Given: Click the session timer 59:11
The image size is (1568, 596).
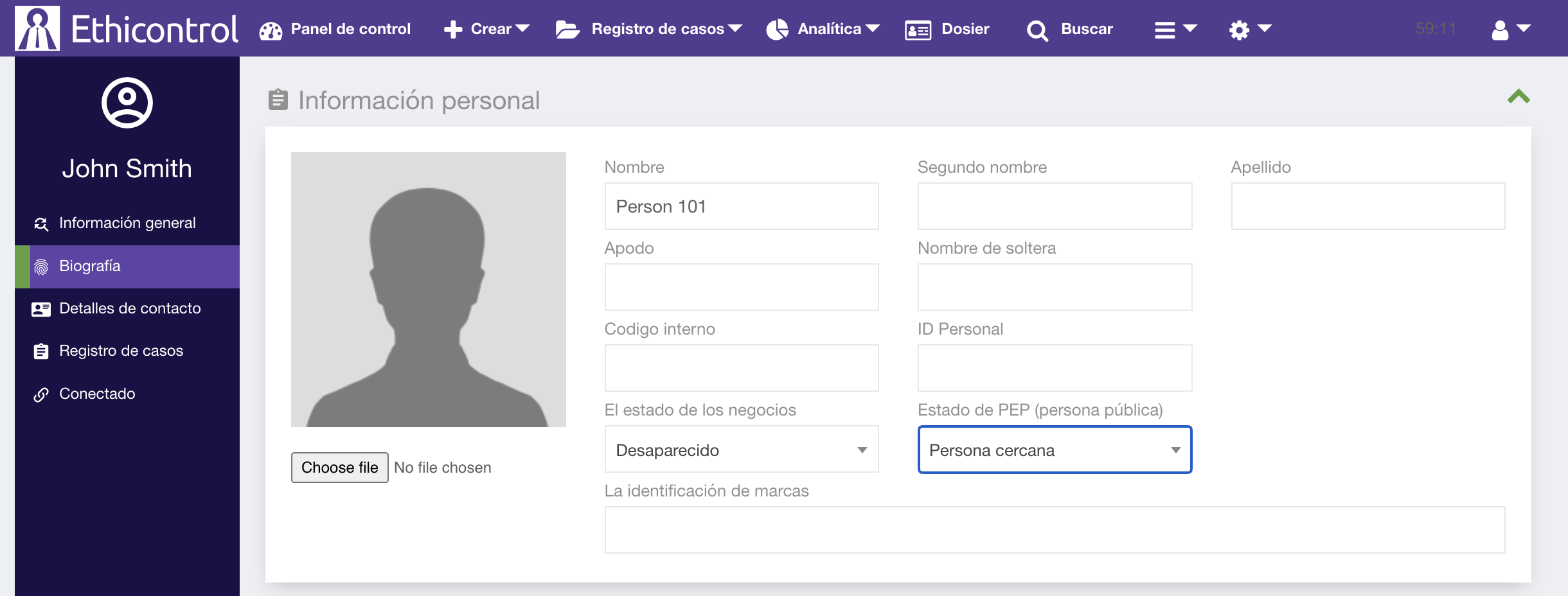Looking at the screenshot, I should (1436, 29).
